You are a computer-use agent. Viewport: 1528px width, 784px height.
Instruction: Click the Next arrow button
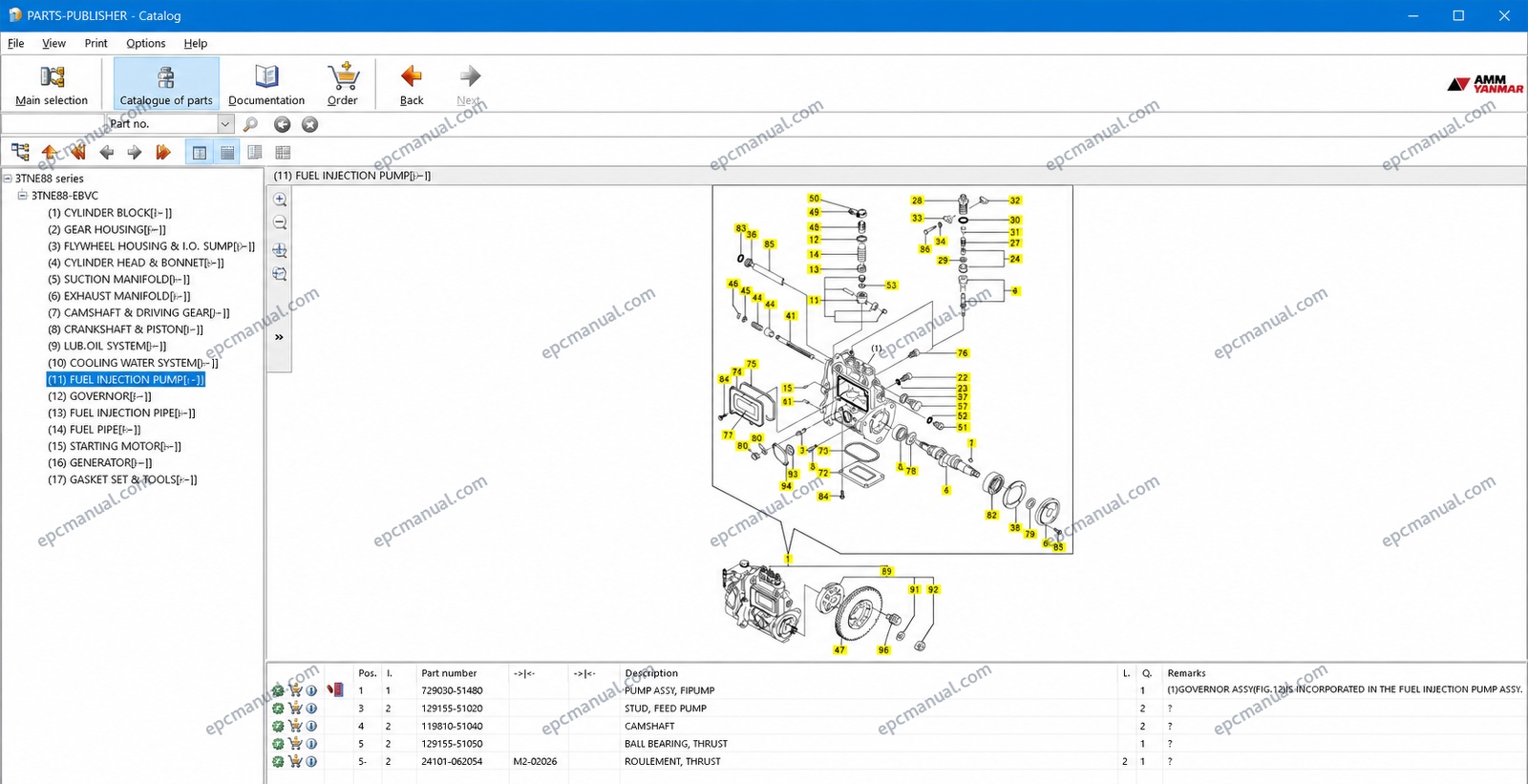pos(469,84)
